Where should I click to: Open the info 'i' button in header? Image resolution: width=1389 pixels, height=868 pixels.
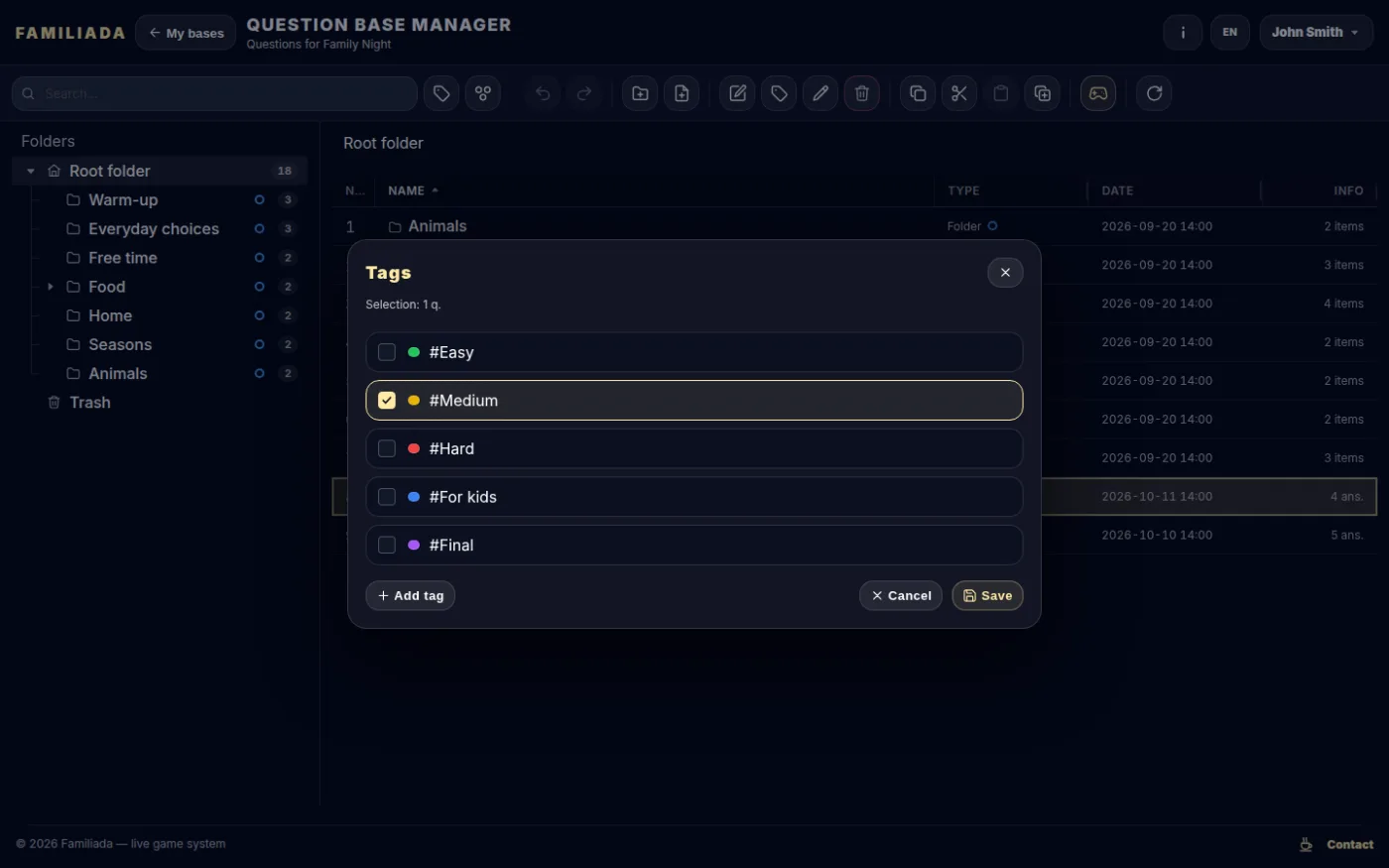click(1183, 33)
